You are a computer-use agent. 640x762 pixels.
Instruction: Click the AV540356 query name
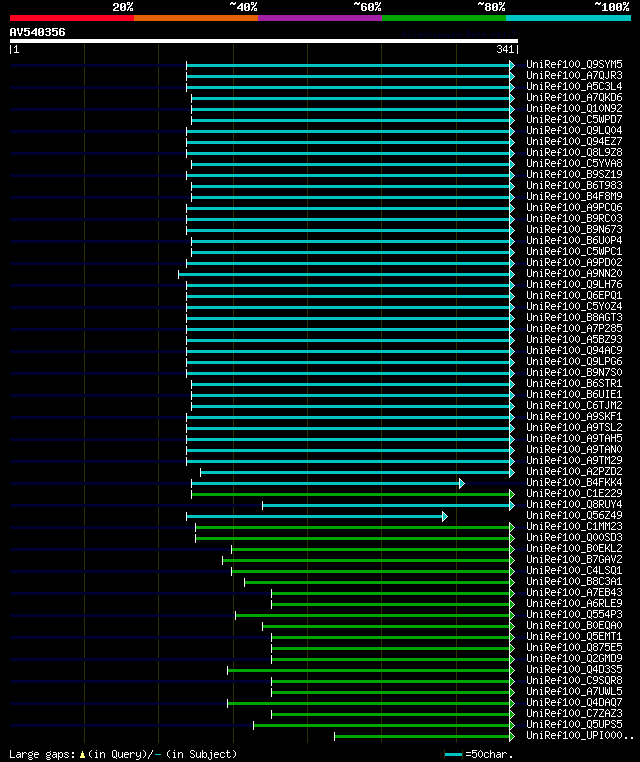coord(37,32)
